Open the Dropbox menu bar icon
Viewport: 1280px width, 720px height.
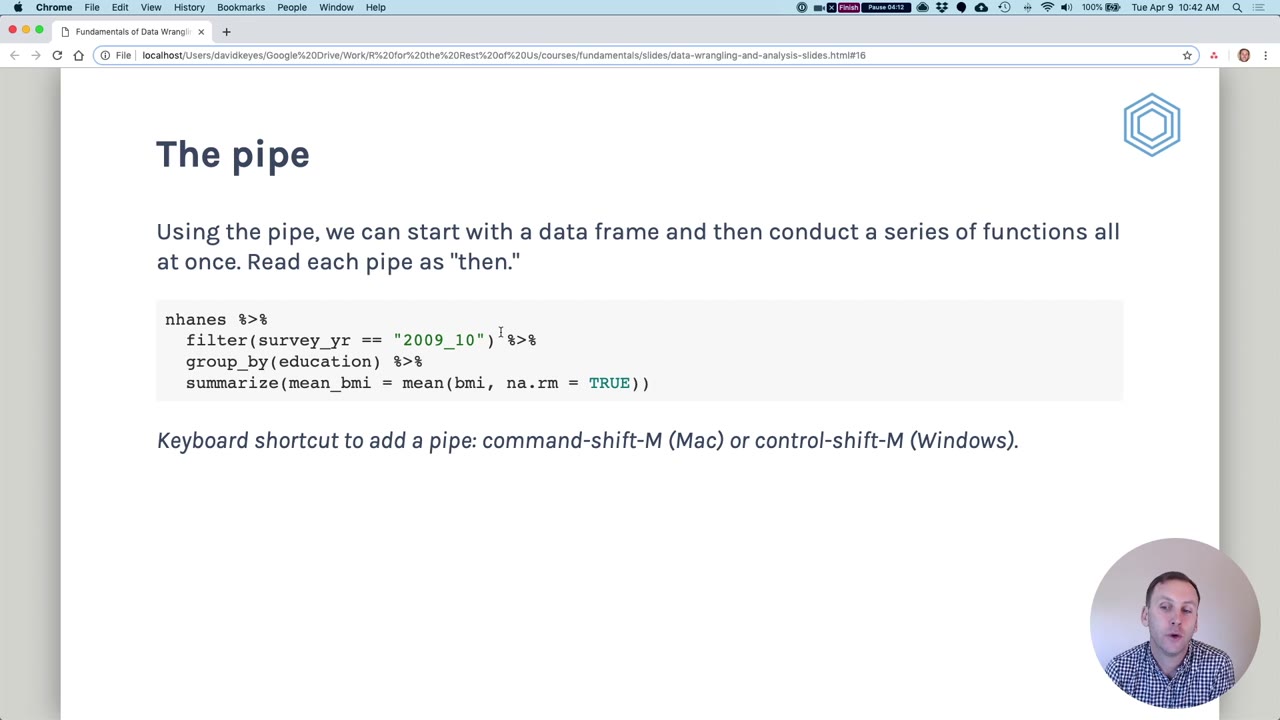click(x=941, y=7)
